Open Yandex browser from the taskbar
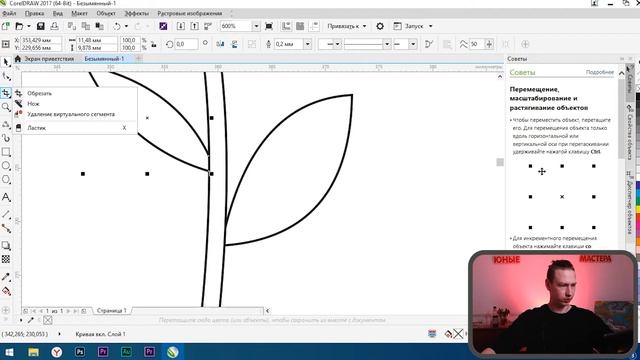 [57, 352]
